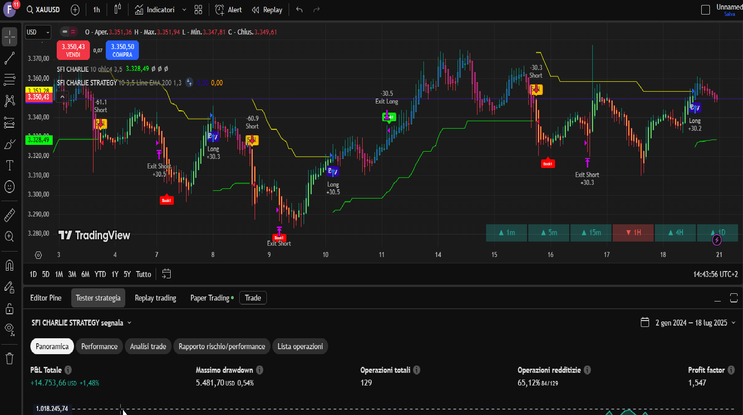743x415 pixels.
Task: Select the trend line drawing tool
Action: coord(9,58)
